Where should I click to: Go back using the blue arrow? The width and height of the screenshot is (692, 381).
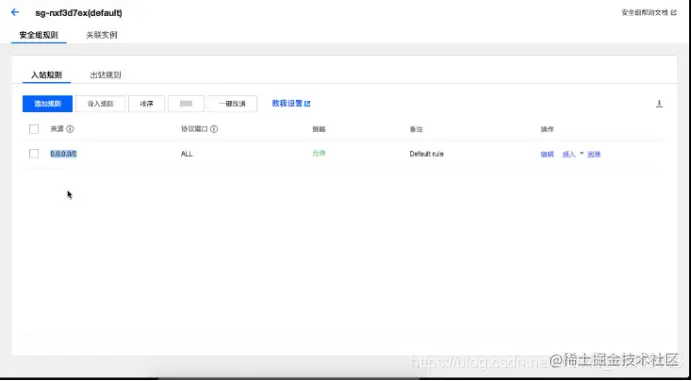click(x=15, y=12)
